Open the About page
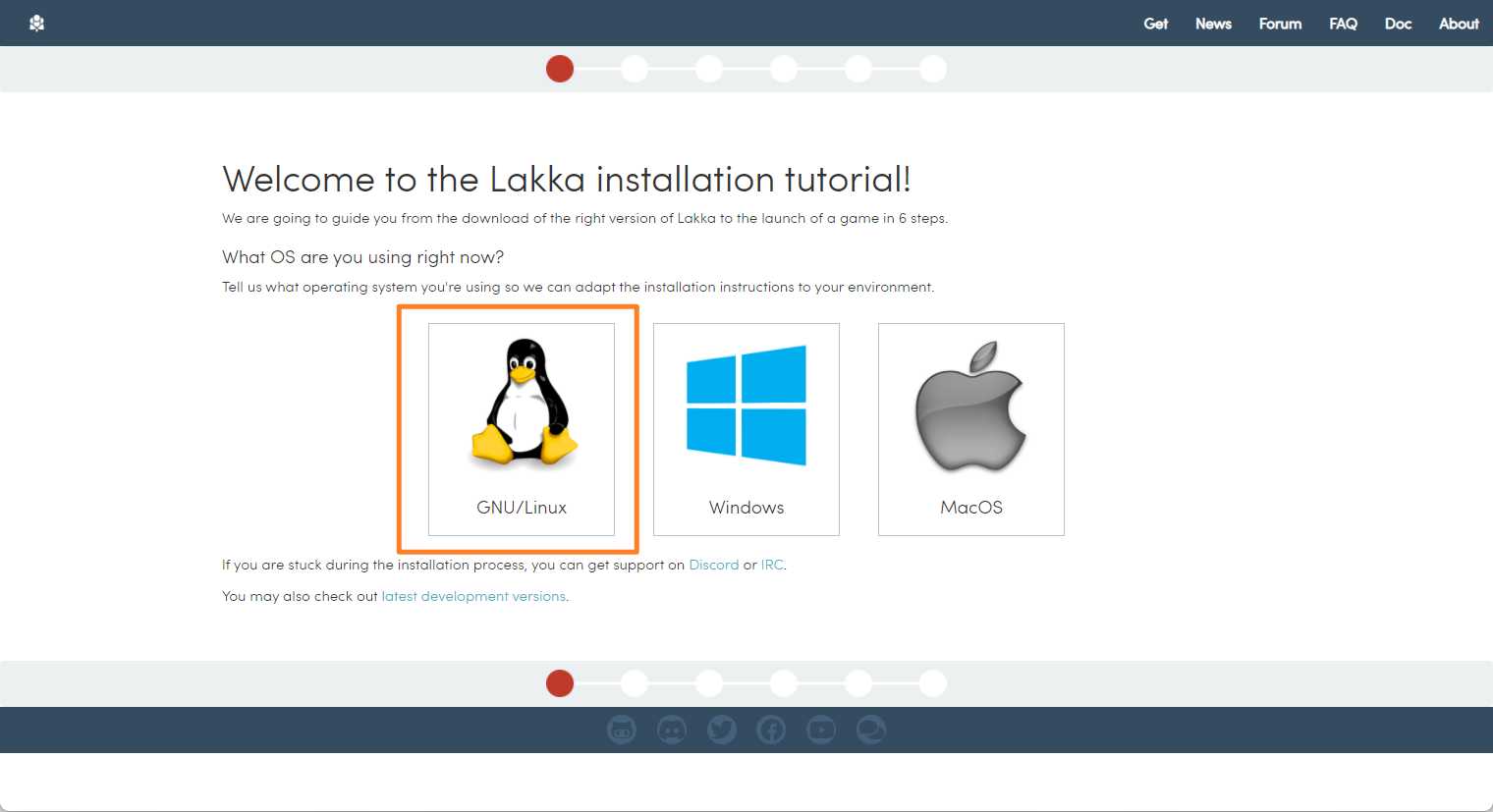 click(1459, 24)
